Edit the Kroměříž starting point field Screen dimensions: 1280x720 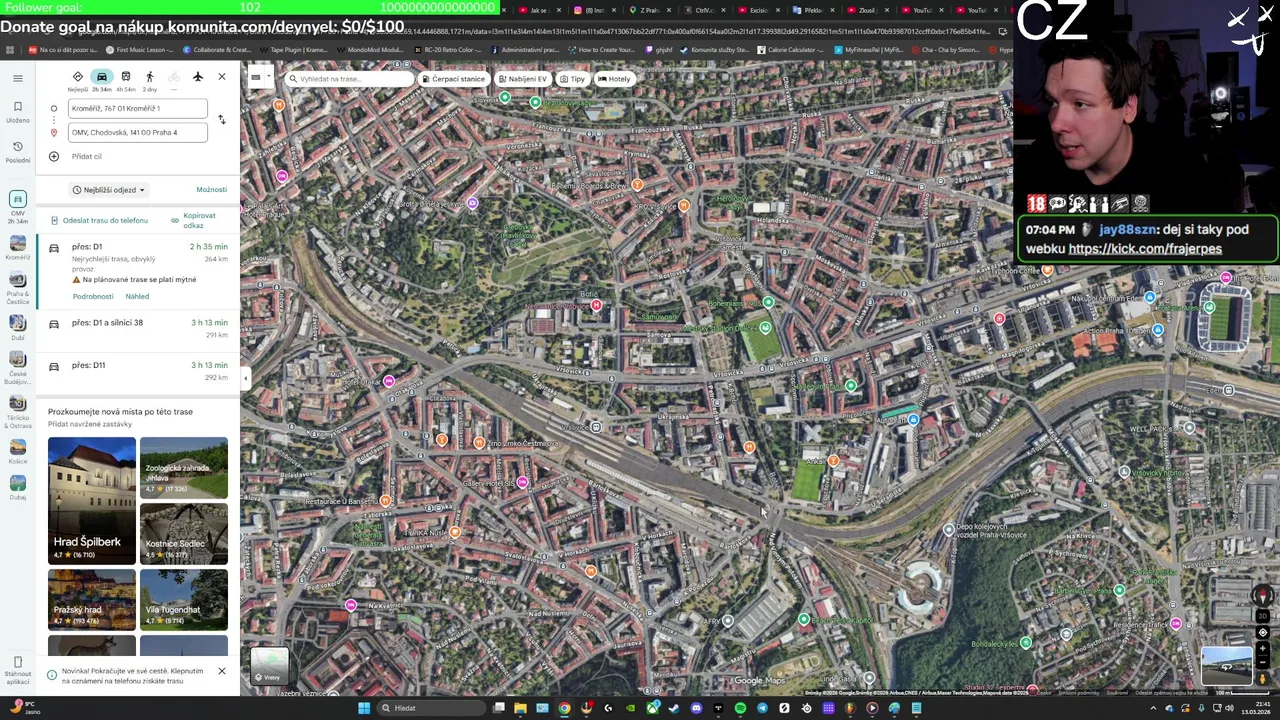click(x=138, y=108)
